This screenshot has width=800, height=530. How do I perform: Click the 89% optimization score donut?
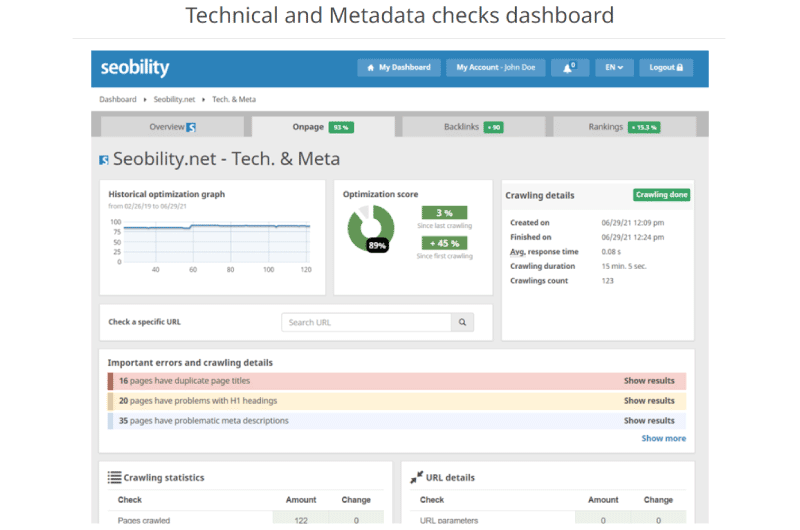(x=371, y=228)
